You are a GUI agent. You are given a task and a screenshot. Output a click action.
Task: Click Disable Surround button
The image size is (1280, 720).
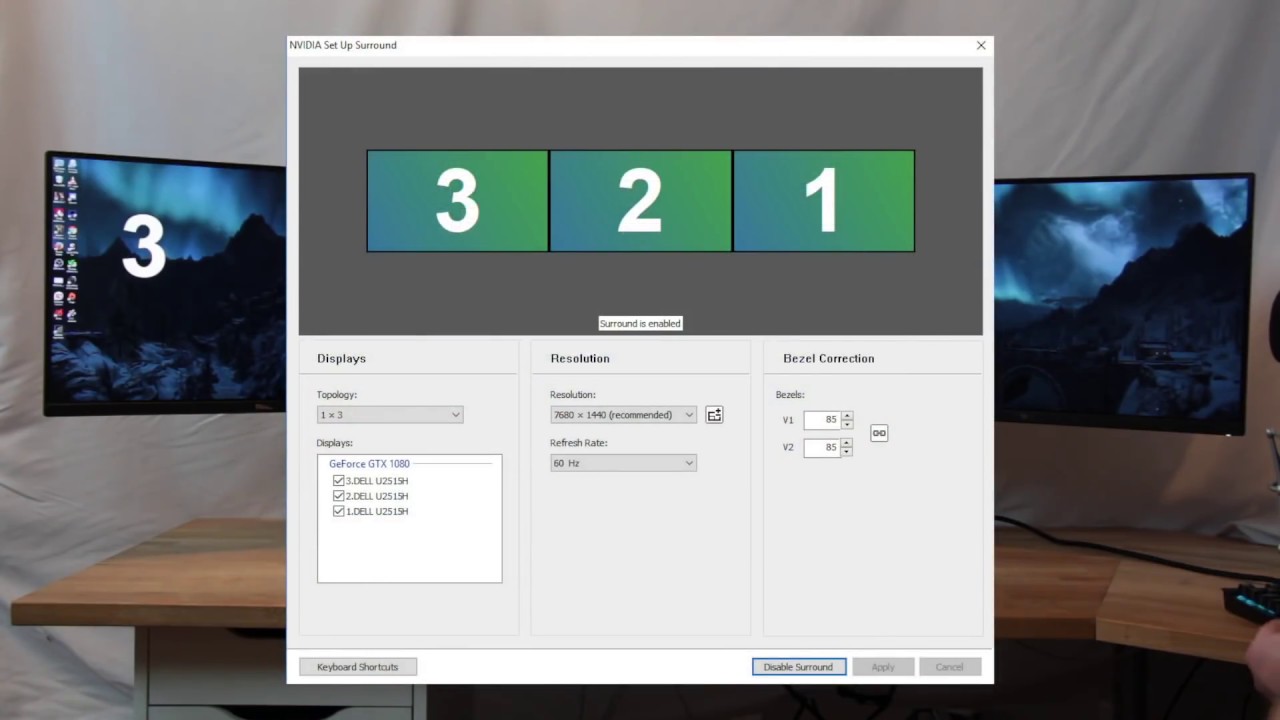pos(799,667)
